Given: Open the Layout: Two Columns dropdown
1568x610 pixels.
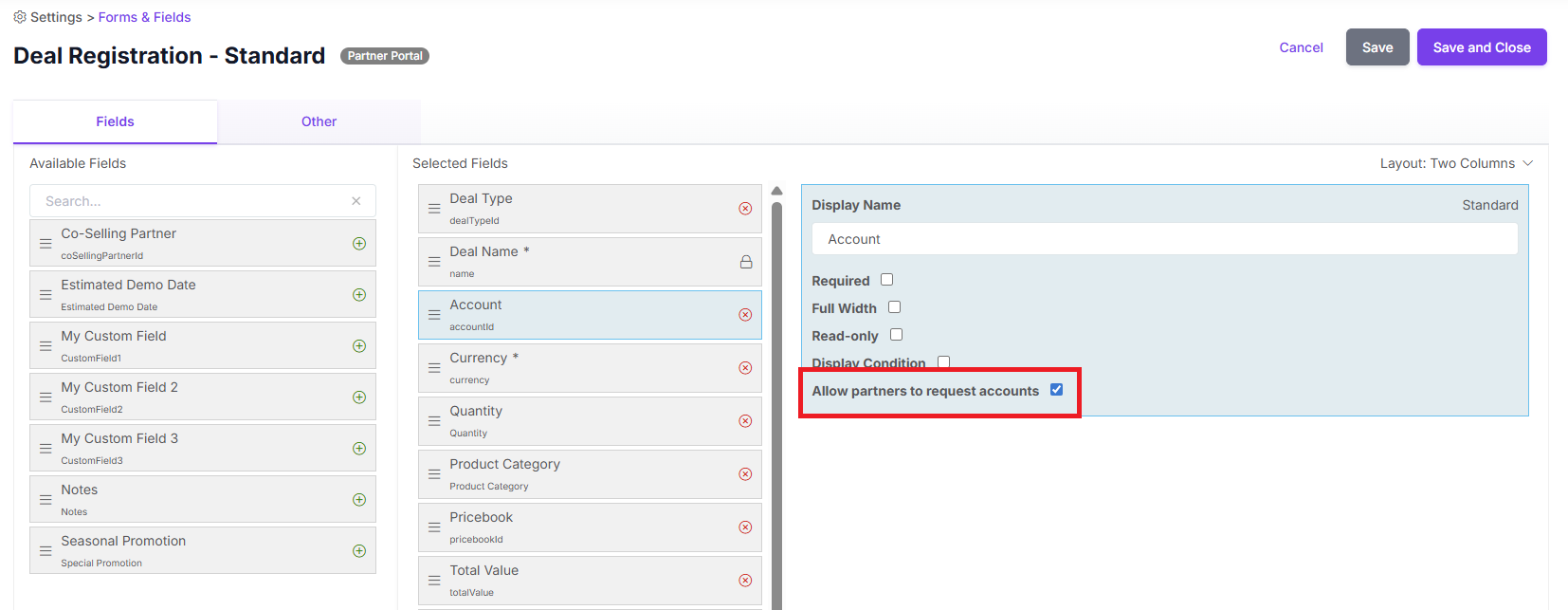Looking at the screenshot, I should (x=1455, y=163).
